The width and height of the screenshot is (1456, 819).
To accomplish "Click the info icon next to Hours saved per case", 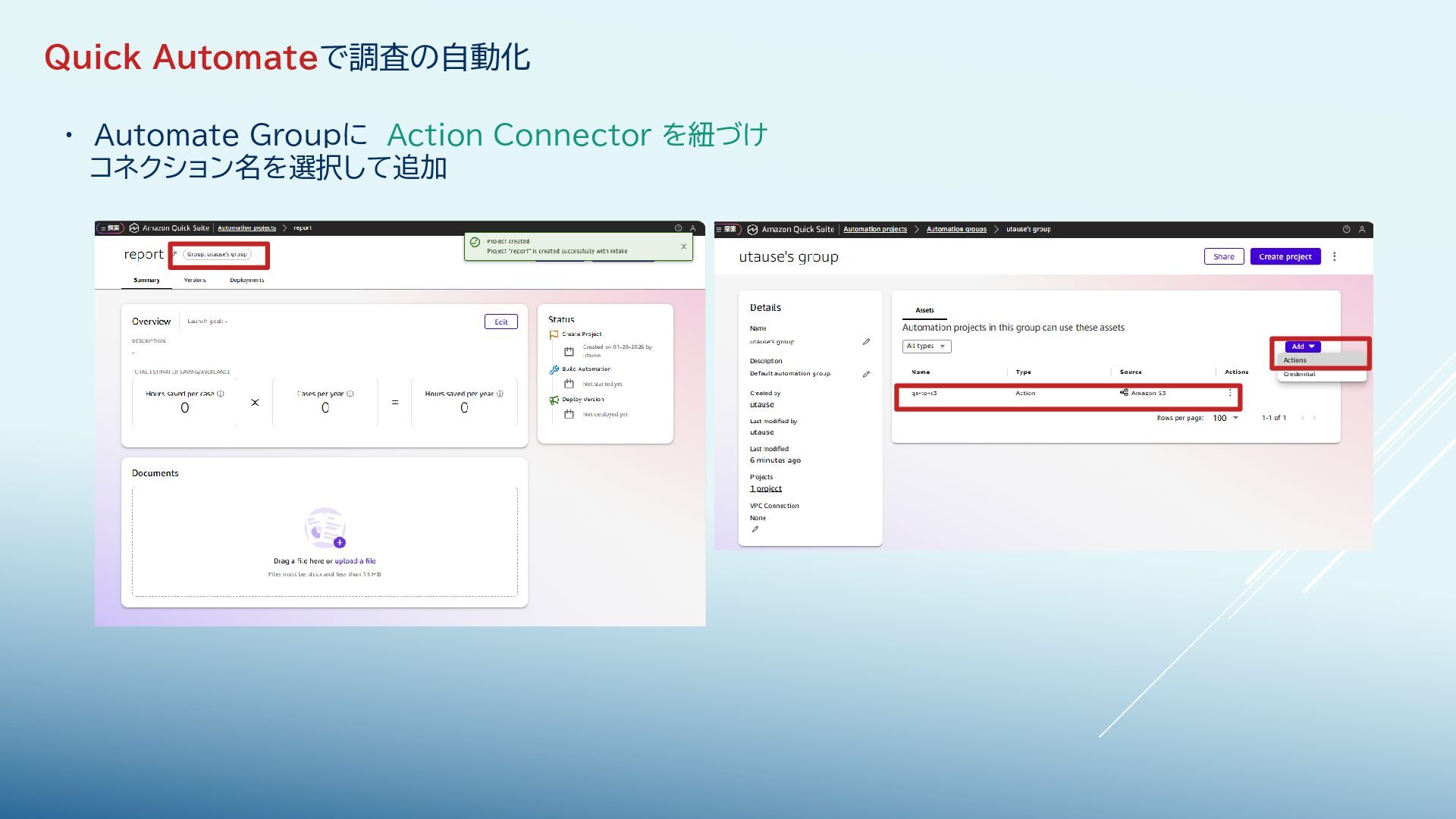I will point(221,394).
